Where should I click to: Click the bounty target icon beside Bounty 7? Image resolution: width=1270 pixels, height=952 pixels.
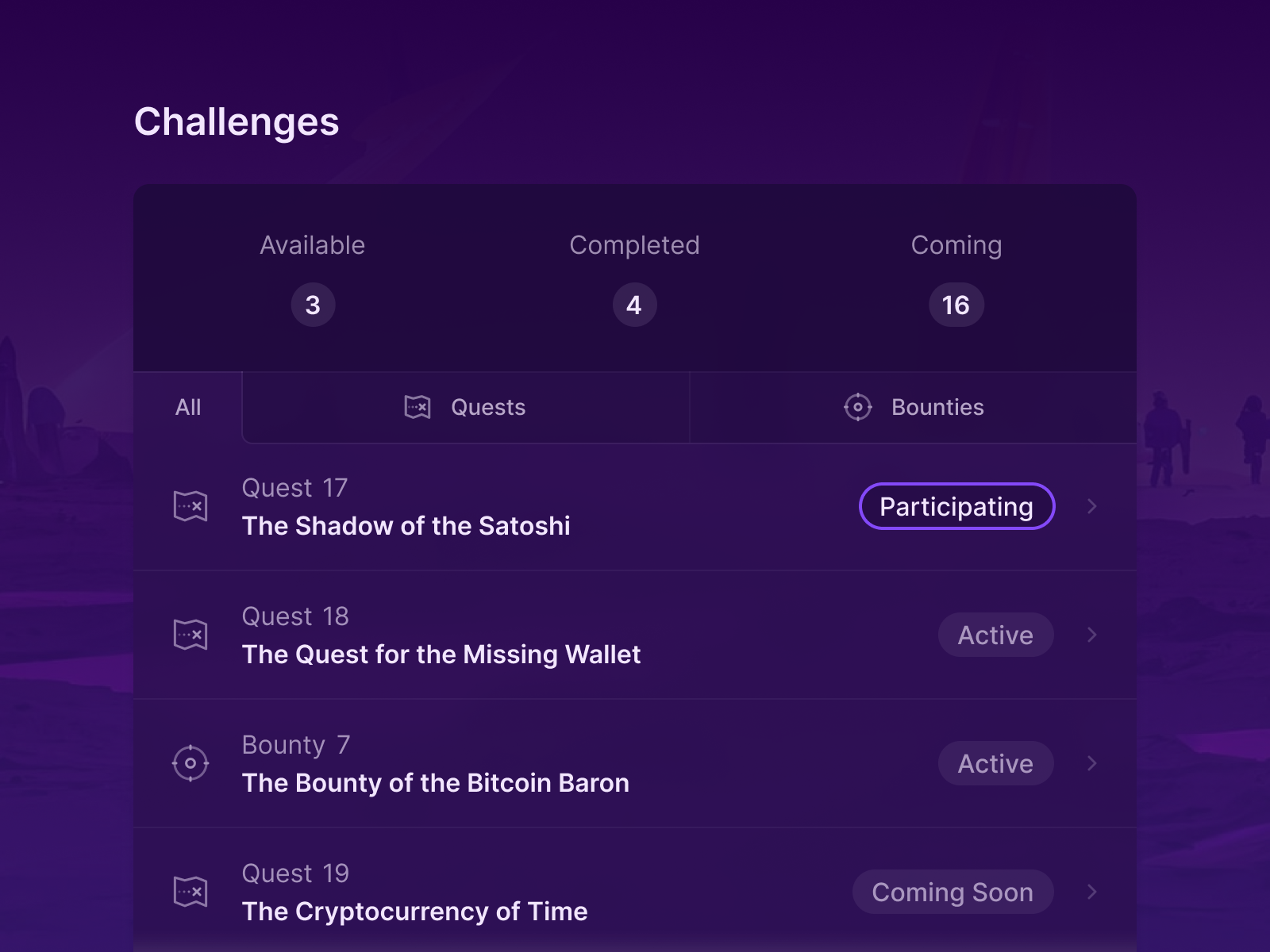click(x=190, y=763)
